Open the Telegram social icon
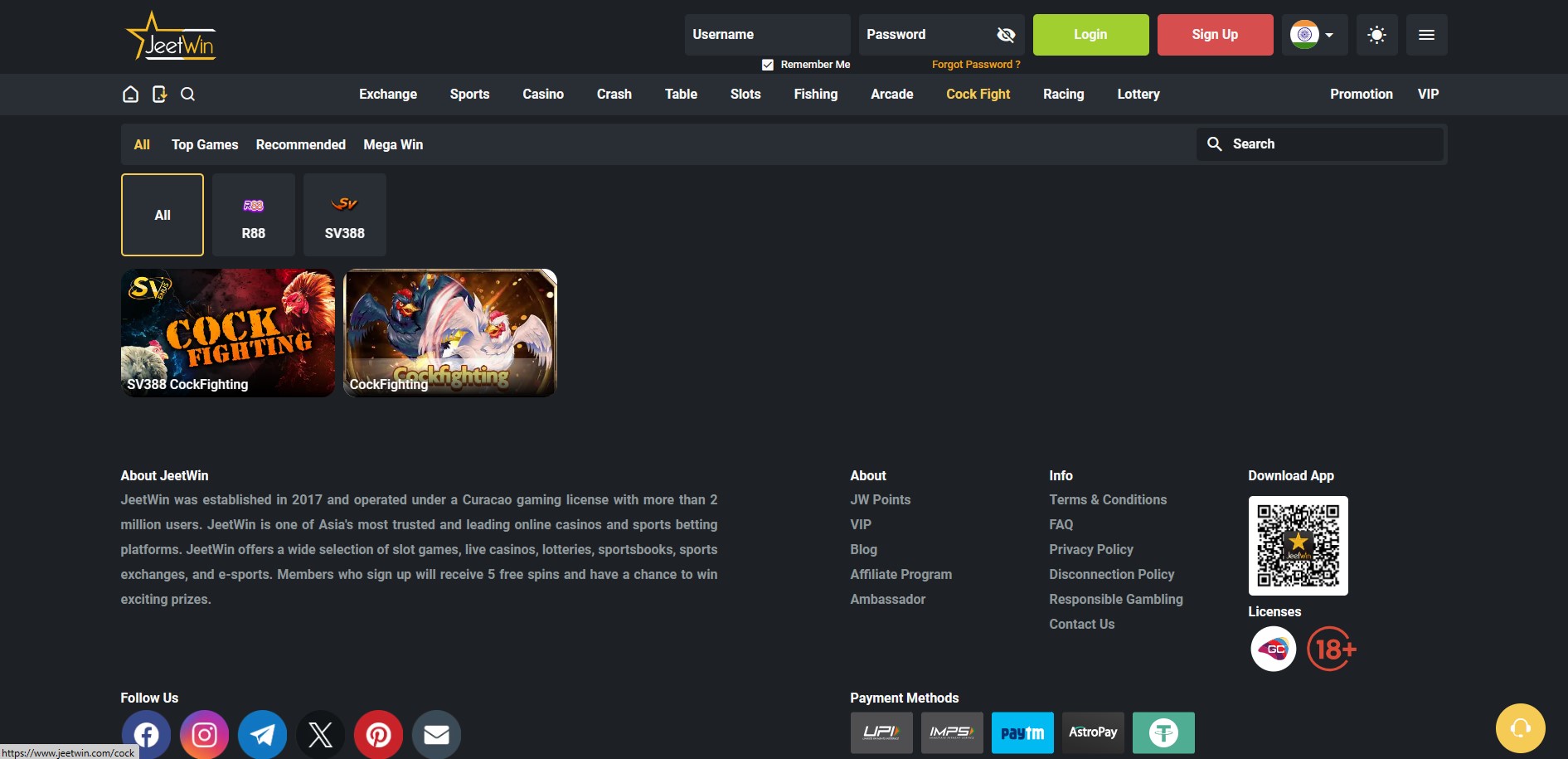 [x=262, y=734]
